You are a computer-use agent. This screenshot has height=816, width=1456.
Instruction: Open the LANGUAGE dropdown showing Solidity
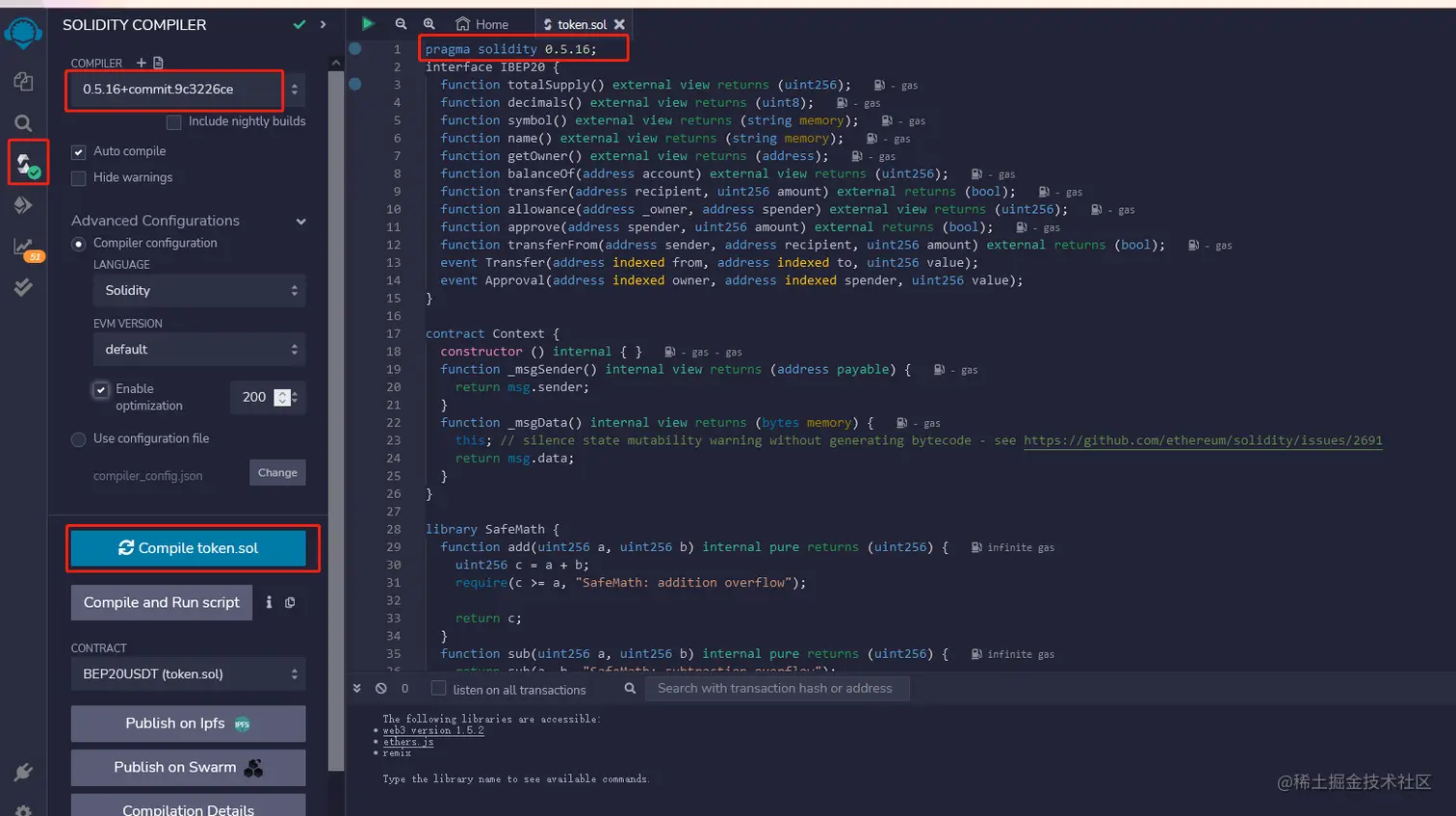[x=199, y=290]
